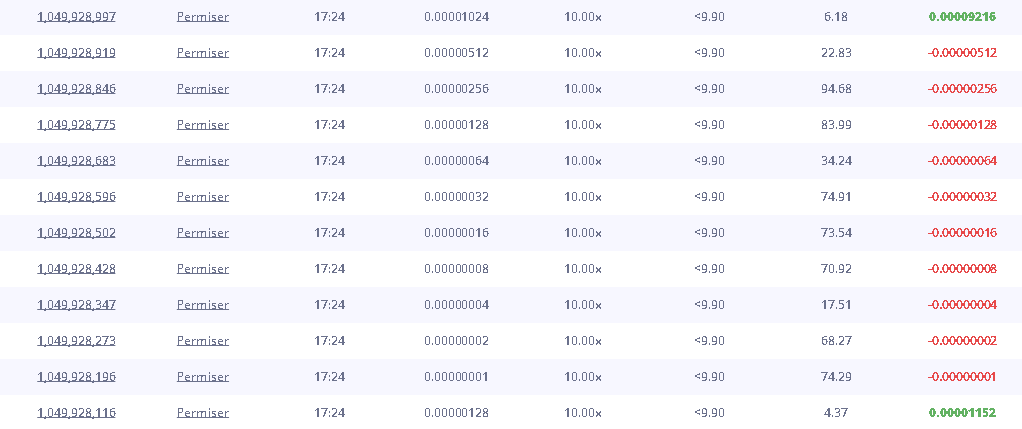
Task: View bet 1,049,928,775
Action: tap(76, 125)
